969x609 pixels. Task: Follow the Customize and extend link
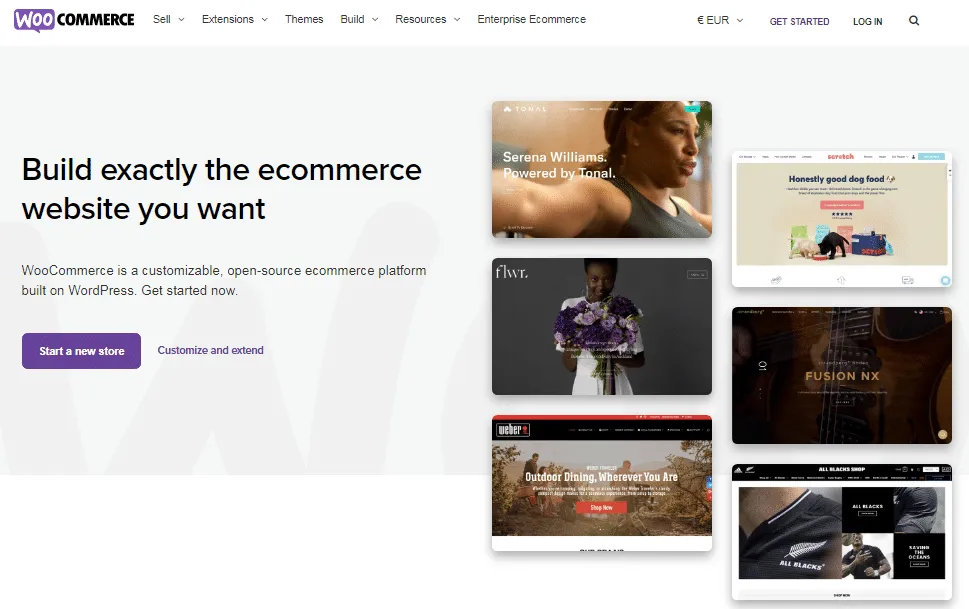click(x=211, y=350)
